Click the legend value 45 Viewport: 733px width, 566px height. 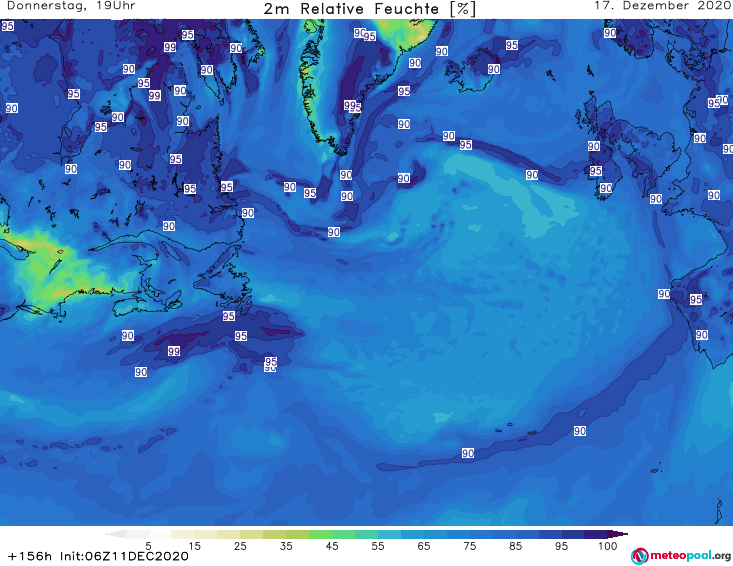point(332,546)
